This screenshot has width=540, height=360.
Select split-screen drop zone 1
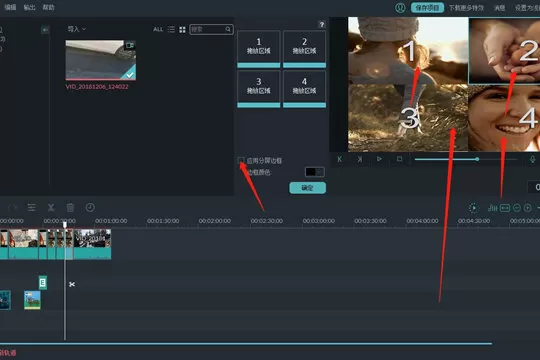(x=259, y=49)
